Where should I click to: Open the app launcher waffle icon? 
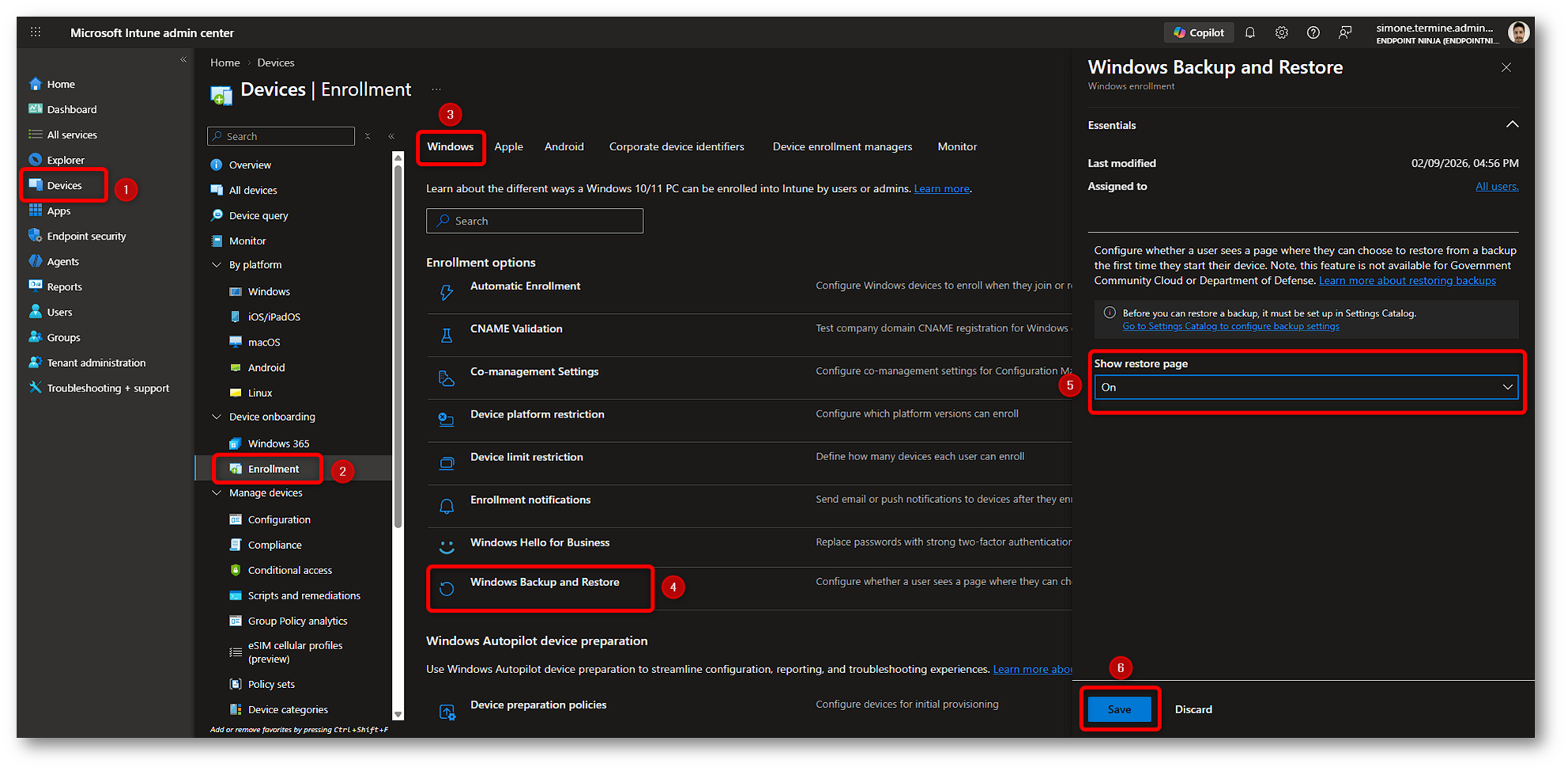pos(36,32)
